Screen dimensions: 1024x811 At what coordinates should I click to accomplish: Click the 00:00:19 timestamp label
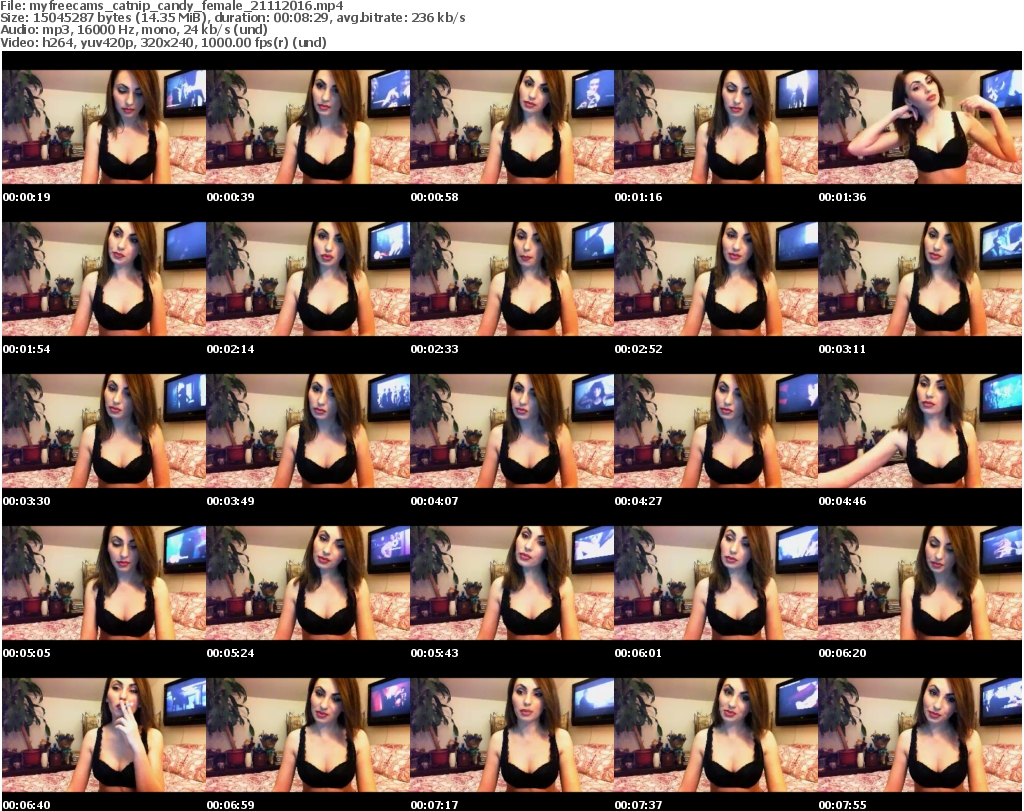(x=27, y=197)
